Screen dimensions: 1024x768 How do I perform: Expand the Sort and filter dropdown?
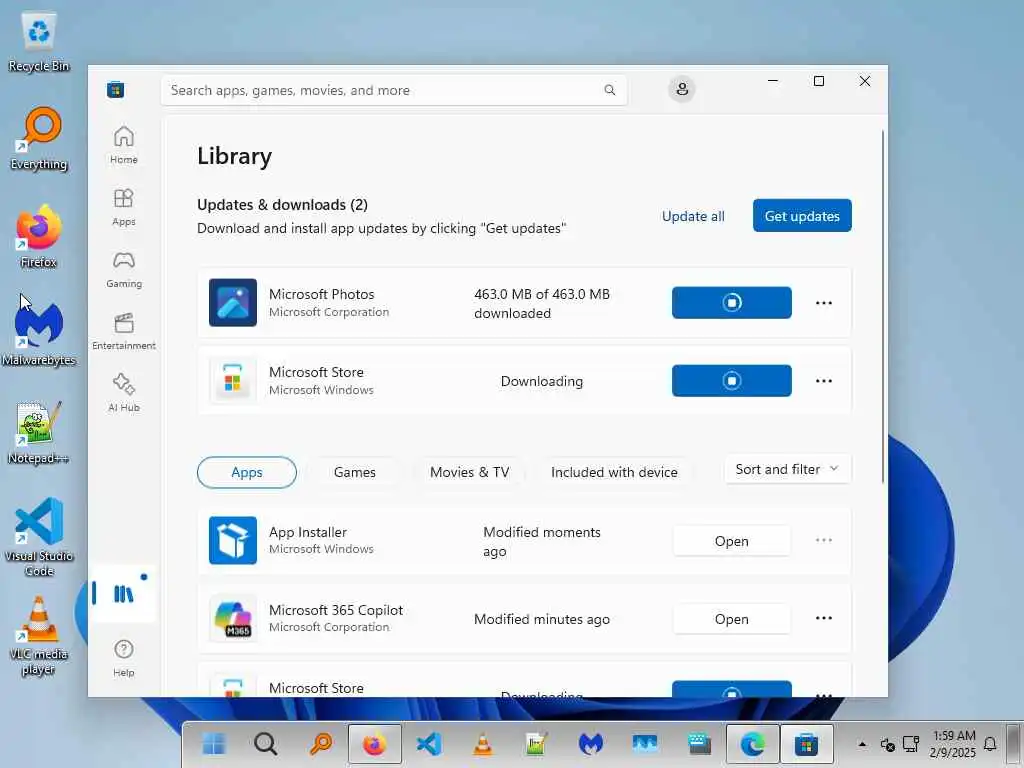click(787, 469)
